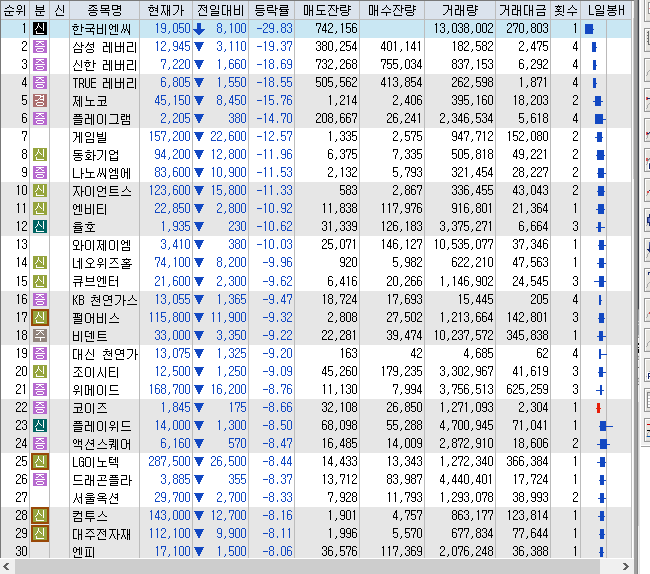The image size is (650, 574).
Task: Click the candle icon in the 게임빌 row
Action: coord(599,137)
